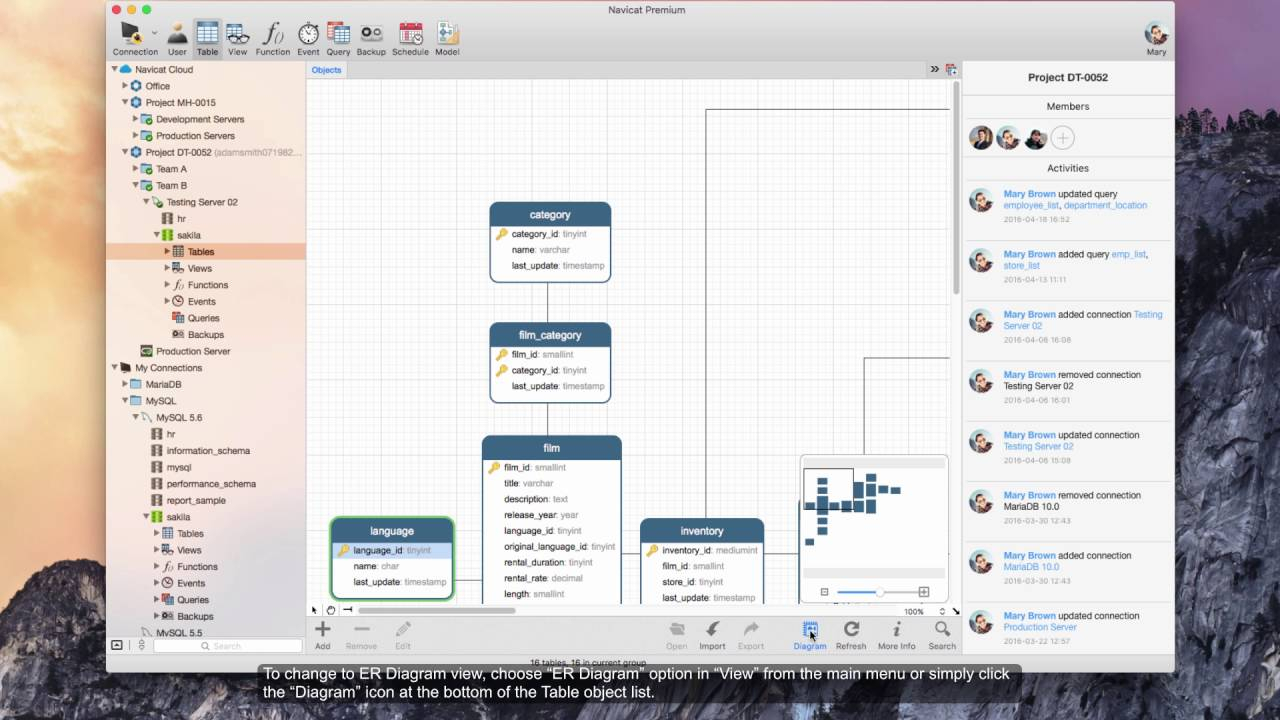This screenshot has width=1280, height=720.
Task: Click the Schedule toolbar icon
Action: coord(410,38)
